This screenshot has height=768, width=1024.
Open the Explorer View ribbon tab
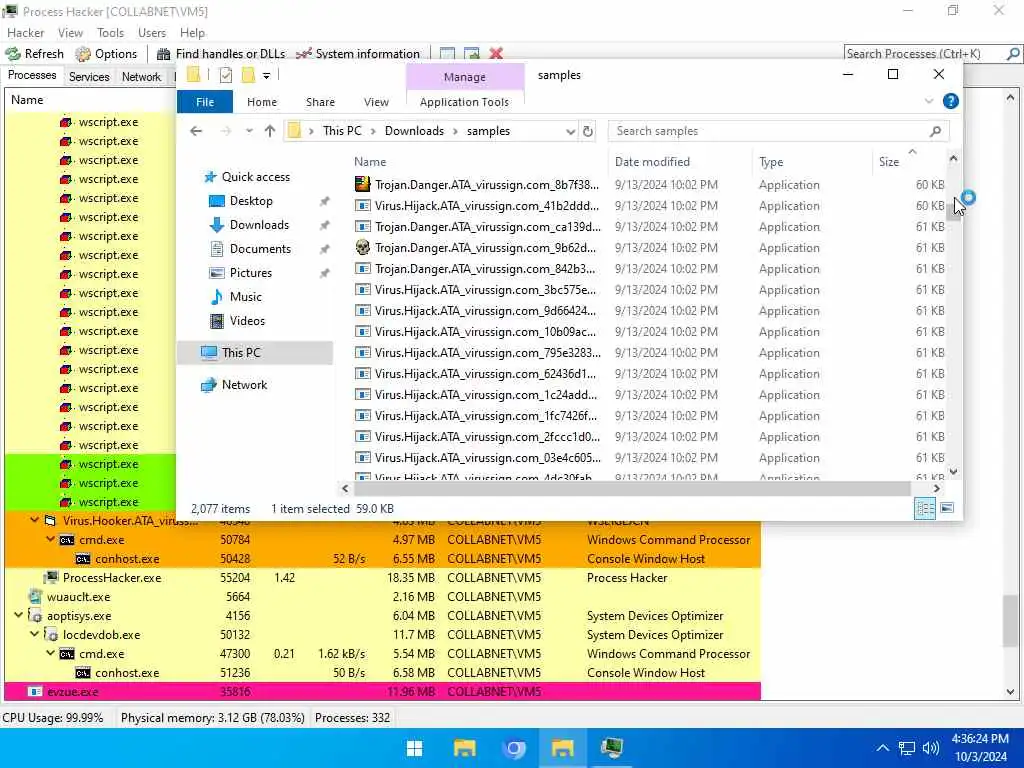[376, 102]
